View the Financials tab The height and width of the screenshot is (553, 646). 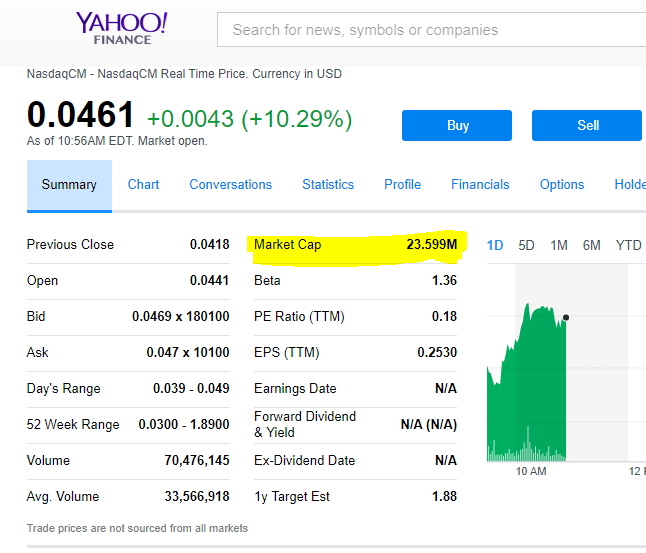[480, 185]
